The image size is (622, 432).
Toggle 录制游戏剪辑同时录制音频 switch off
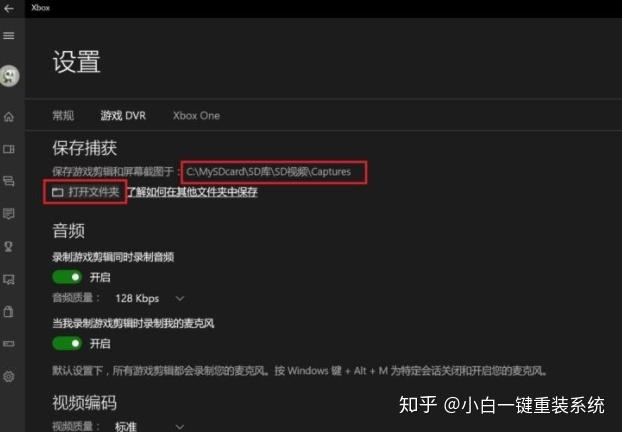pos(67,277)
